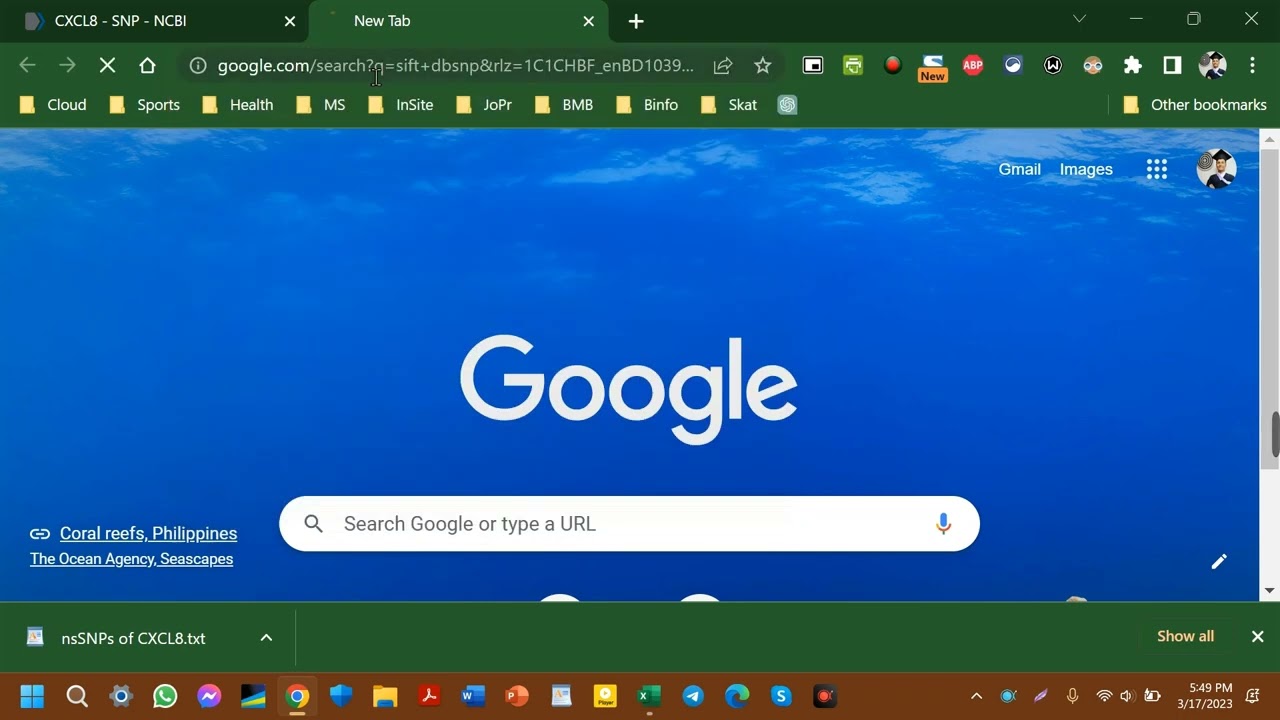
Task: Go to the Chrome home page
Action: point(147,65)
